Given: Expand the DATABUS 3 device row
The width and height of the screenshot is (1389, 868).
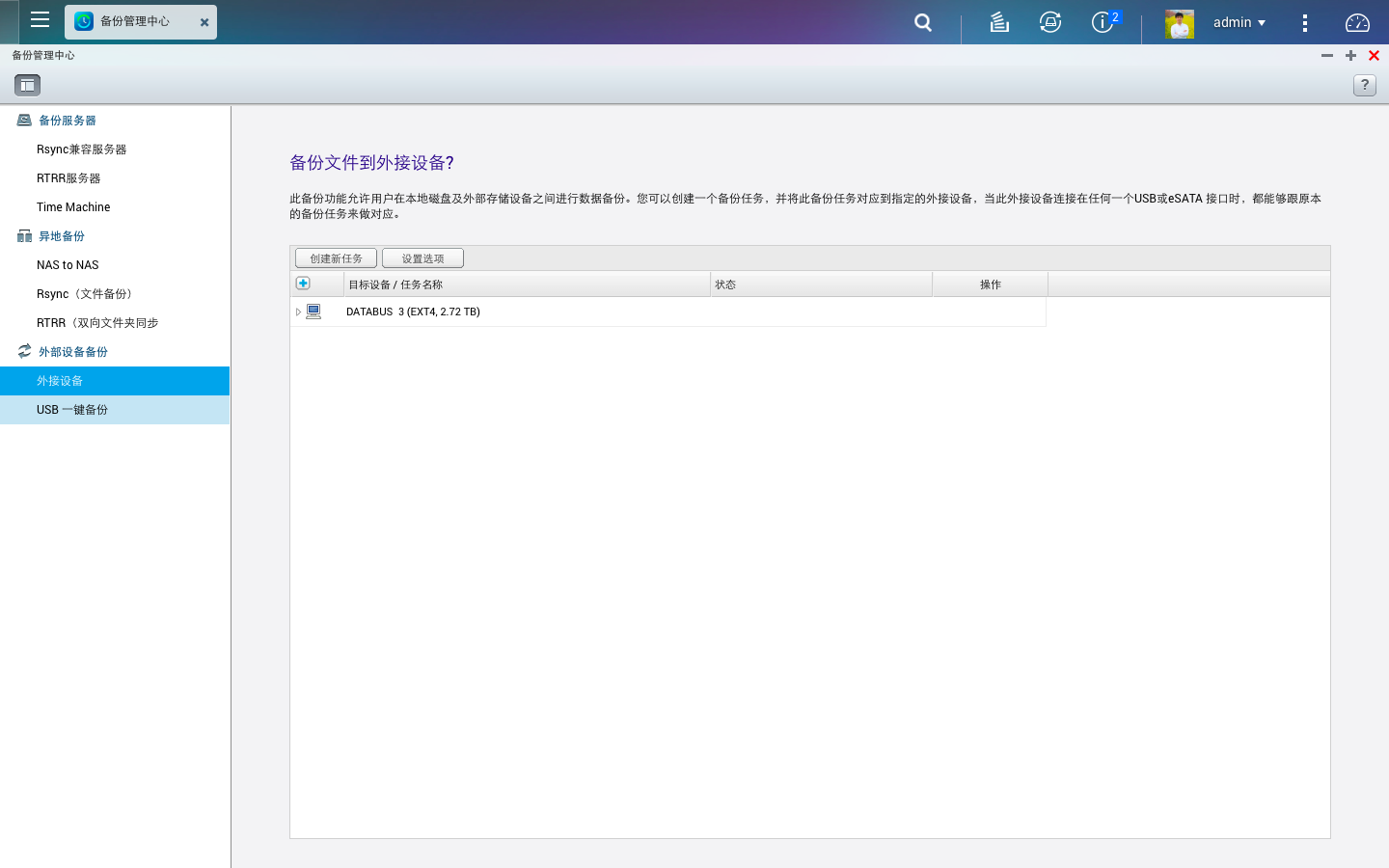Looking at the screenshot, I should coord(298,312).
